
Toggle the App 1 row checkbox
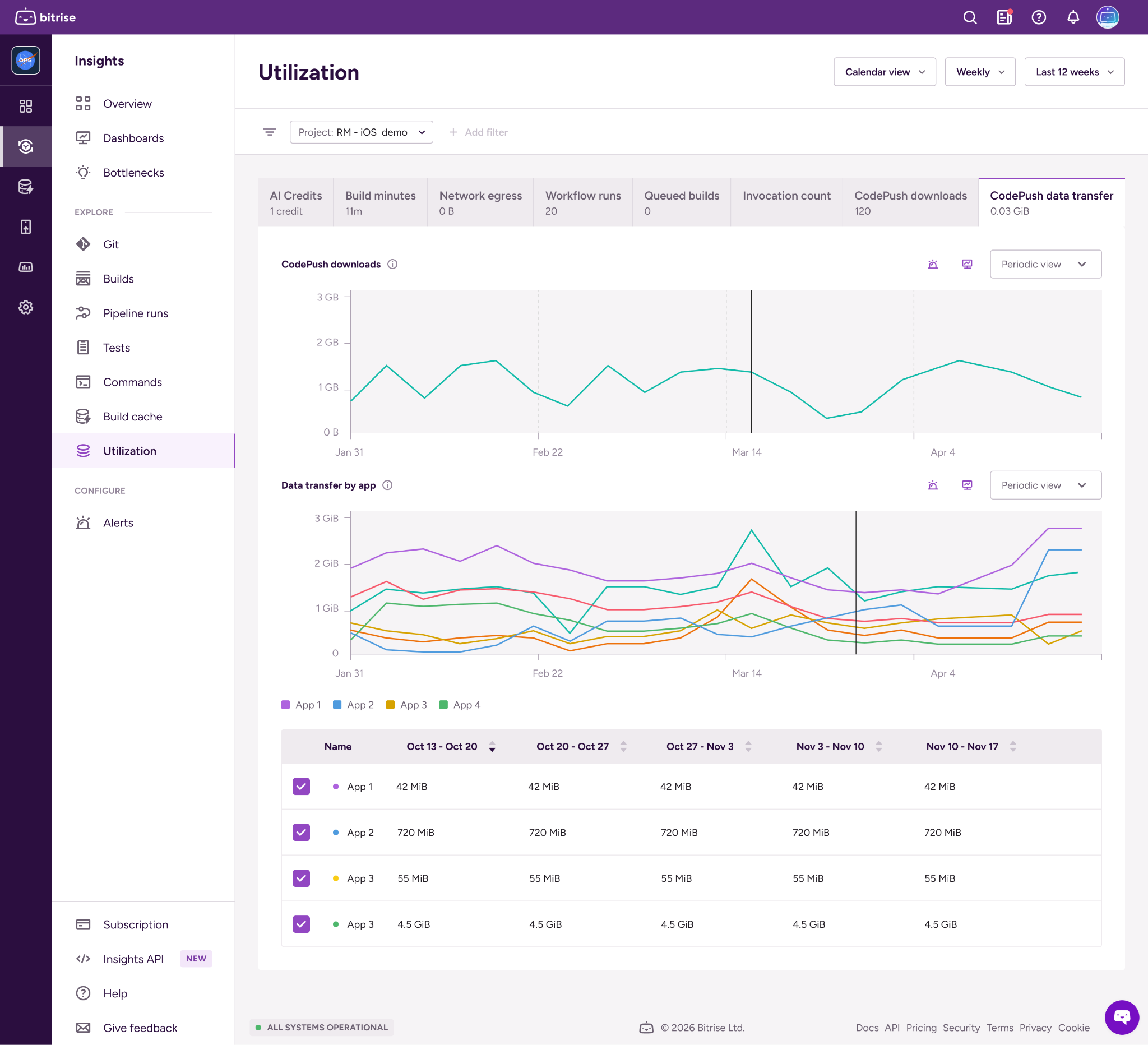[x=301, y=787]
